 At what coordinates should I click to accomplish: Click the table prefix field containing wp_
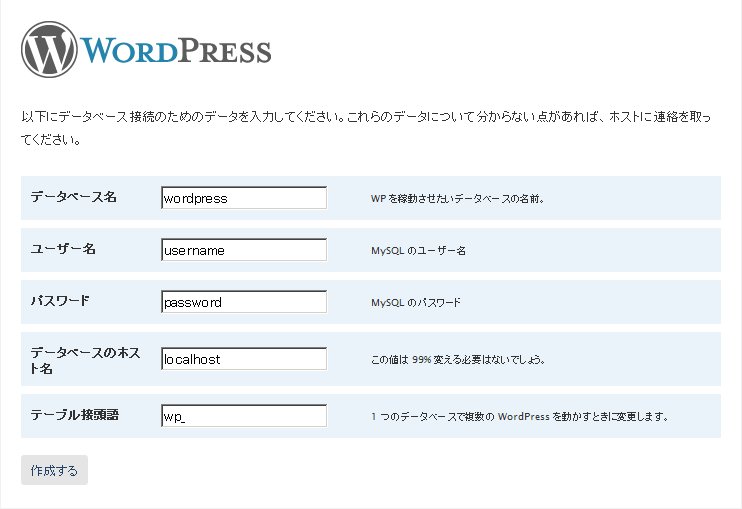[244, 415]
